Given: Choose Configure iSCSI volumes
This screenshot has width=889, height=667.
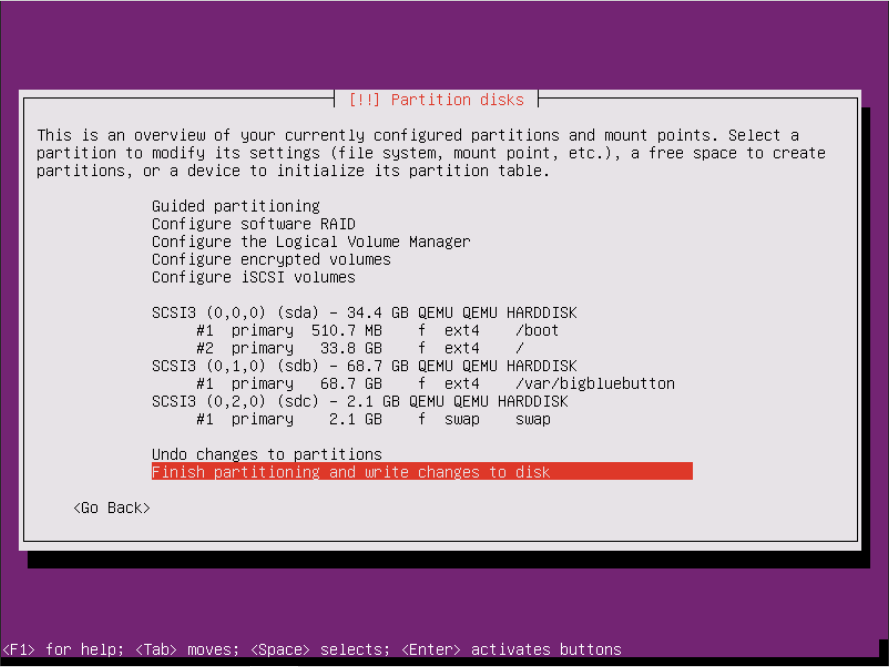Looking at the screenshot, I should [x=253, y=277].
